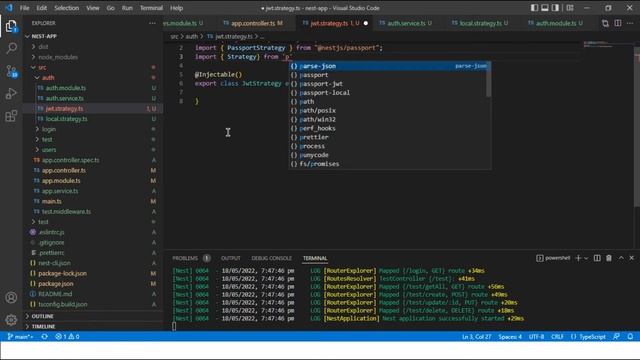Open the Help menu
Image resolution: width=640 pixels, height=360 pixels.
point(176,8)
